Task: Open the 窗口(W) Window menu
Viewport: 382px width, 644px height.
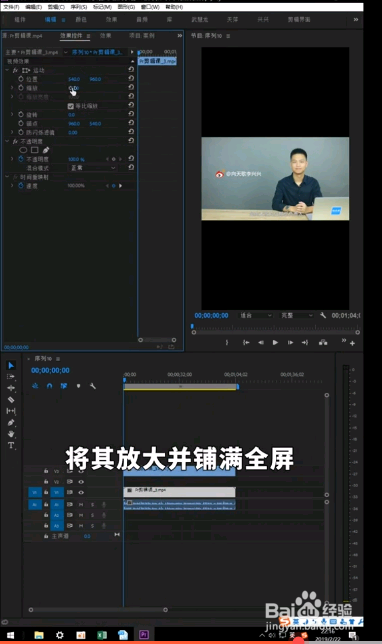Action: pos(150,7)
